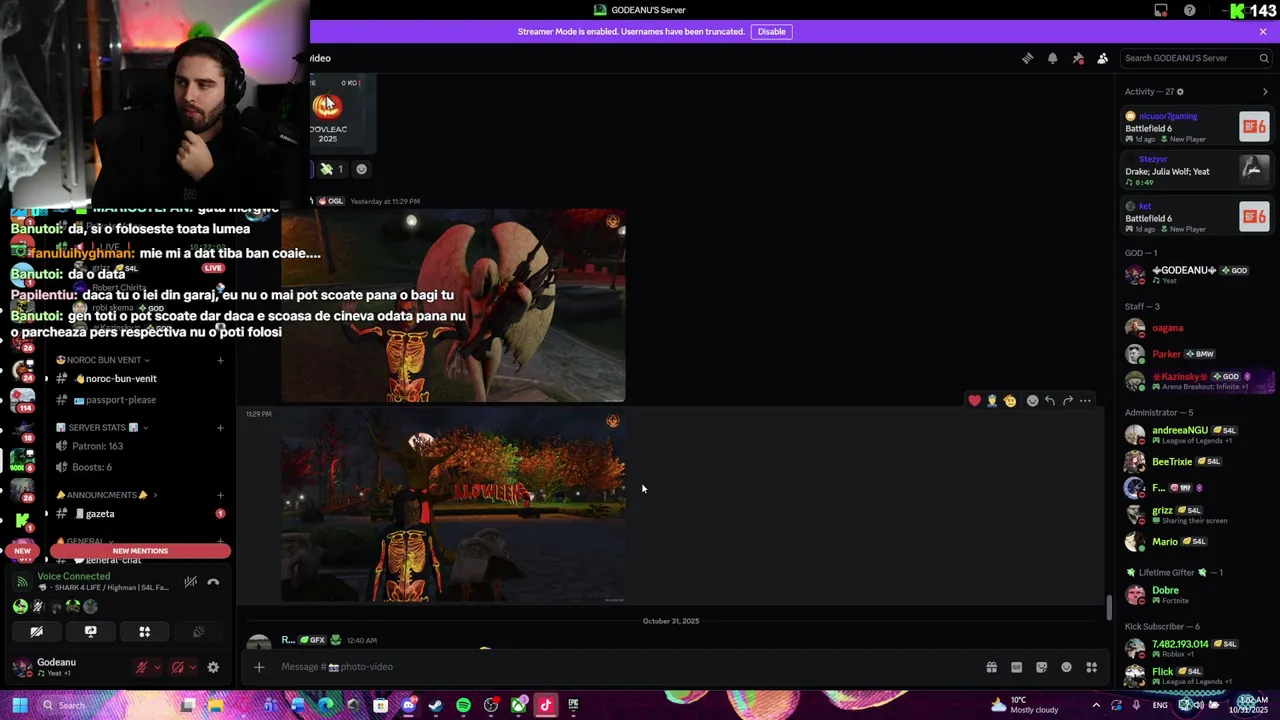Open Stezyvr music activity card
Viewport: 1280px width, 720px height.
coord(1198,170)
